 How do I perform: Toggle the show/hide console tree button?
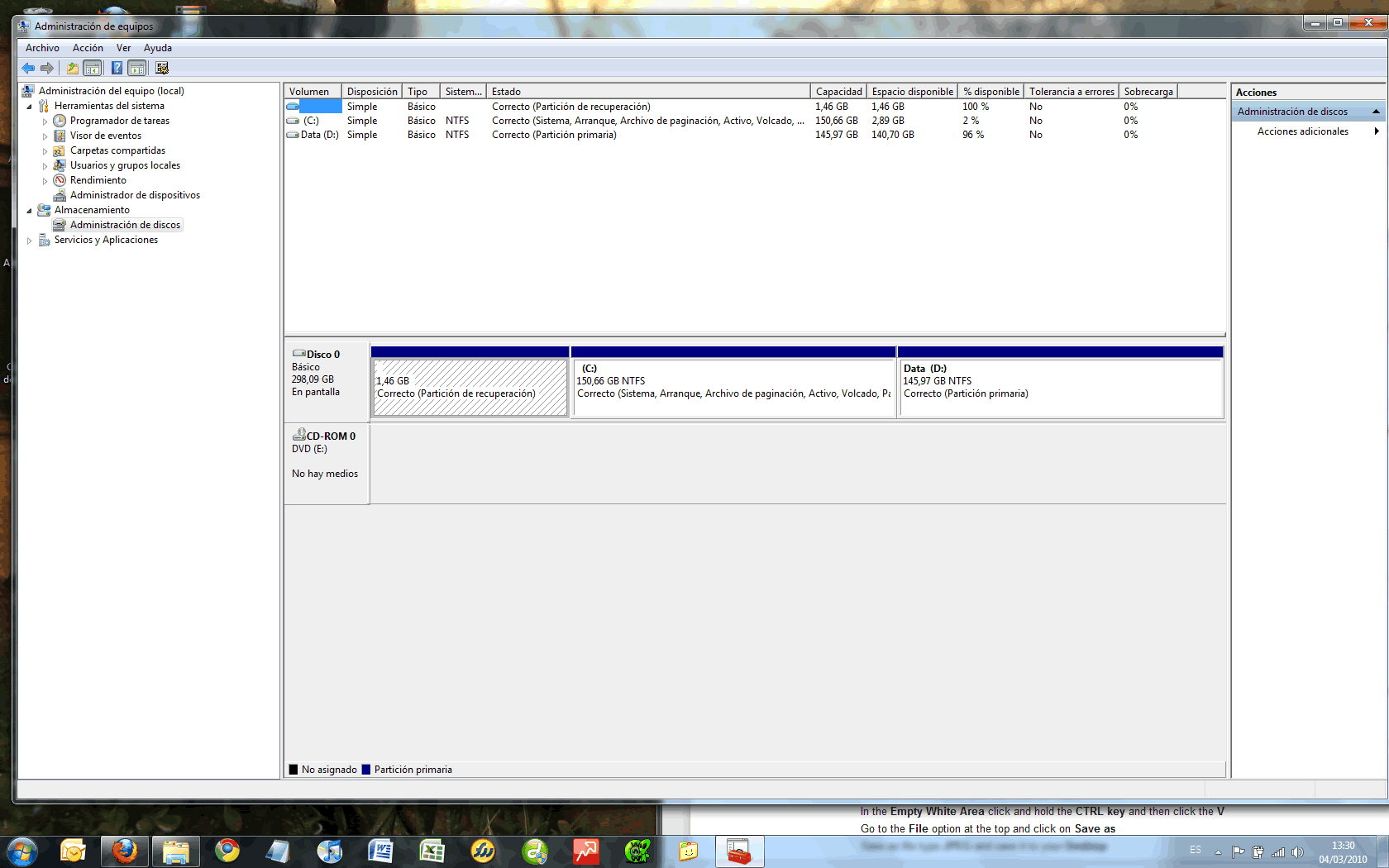pyautogui.click(x=93, y=68)
